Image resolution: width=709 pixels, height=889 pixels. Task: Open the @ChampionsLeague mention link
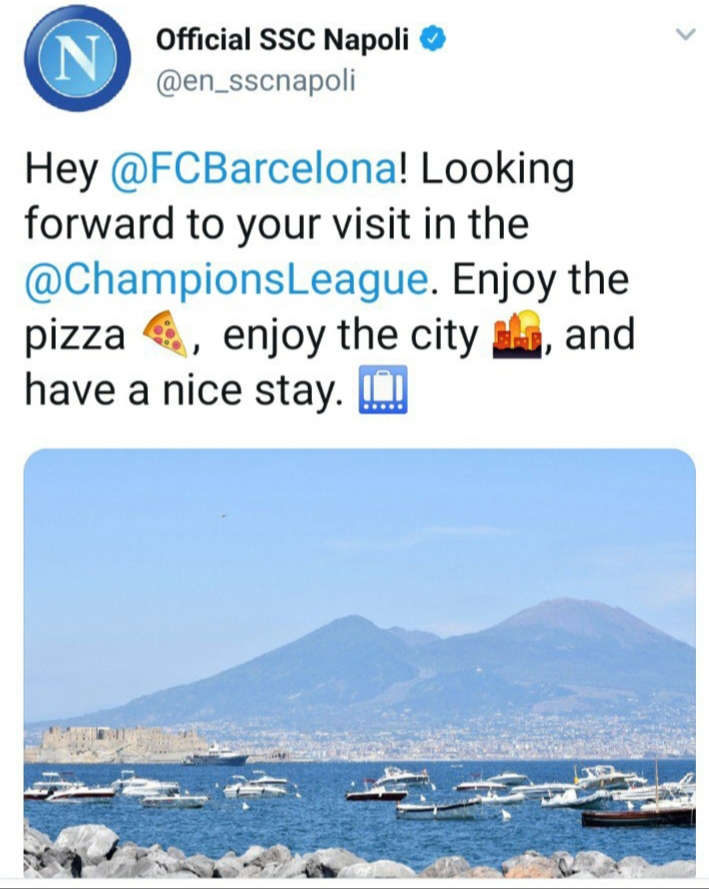229,279
